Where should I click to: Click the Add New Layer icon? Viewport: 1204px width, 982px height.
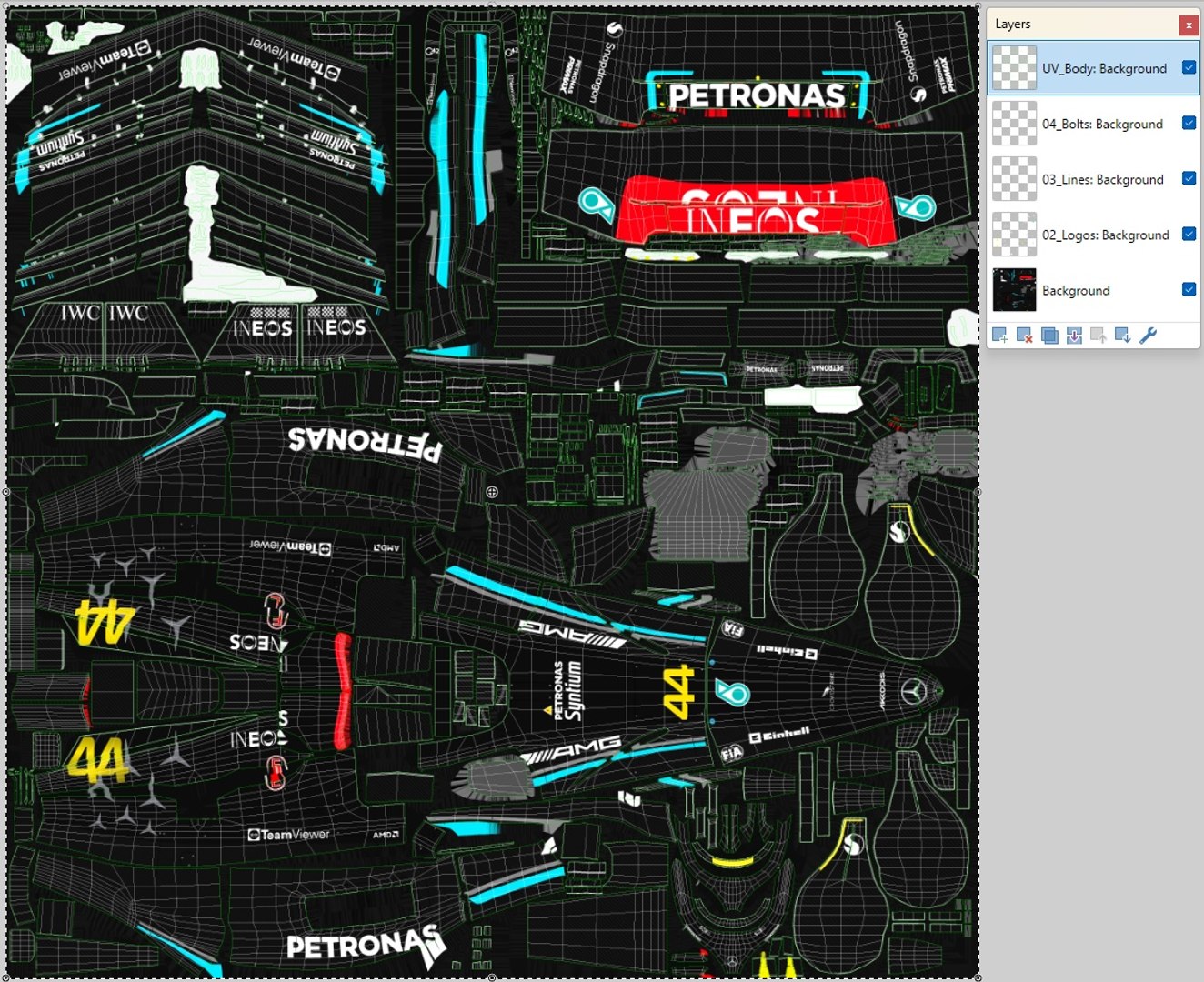(x=999, y=336)
